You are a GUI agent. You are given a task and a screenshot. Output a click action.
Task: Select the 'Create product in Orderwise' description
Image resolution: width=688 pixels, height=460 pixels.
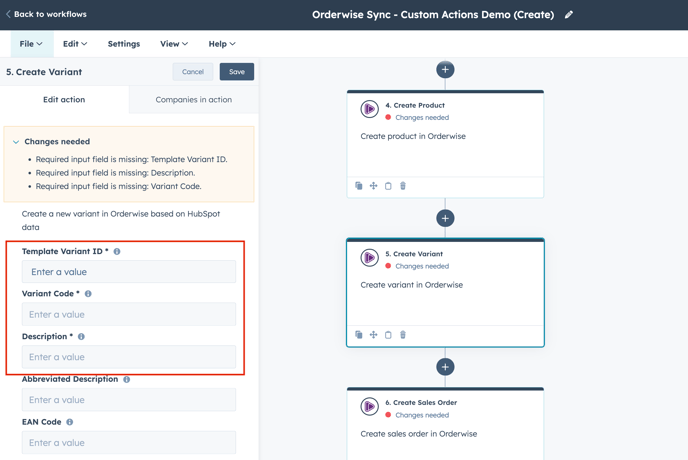pyautogui.click(x=413, y=137)
